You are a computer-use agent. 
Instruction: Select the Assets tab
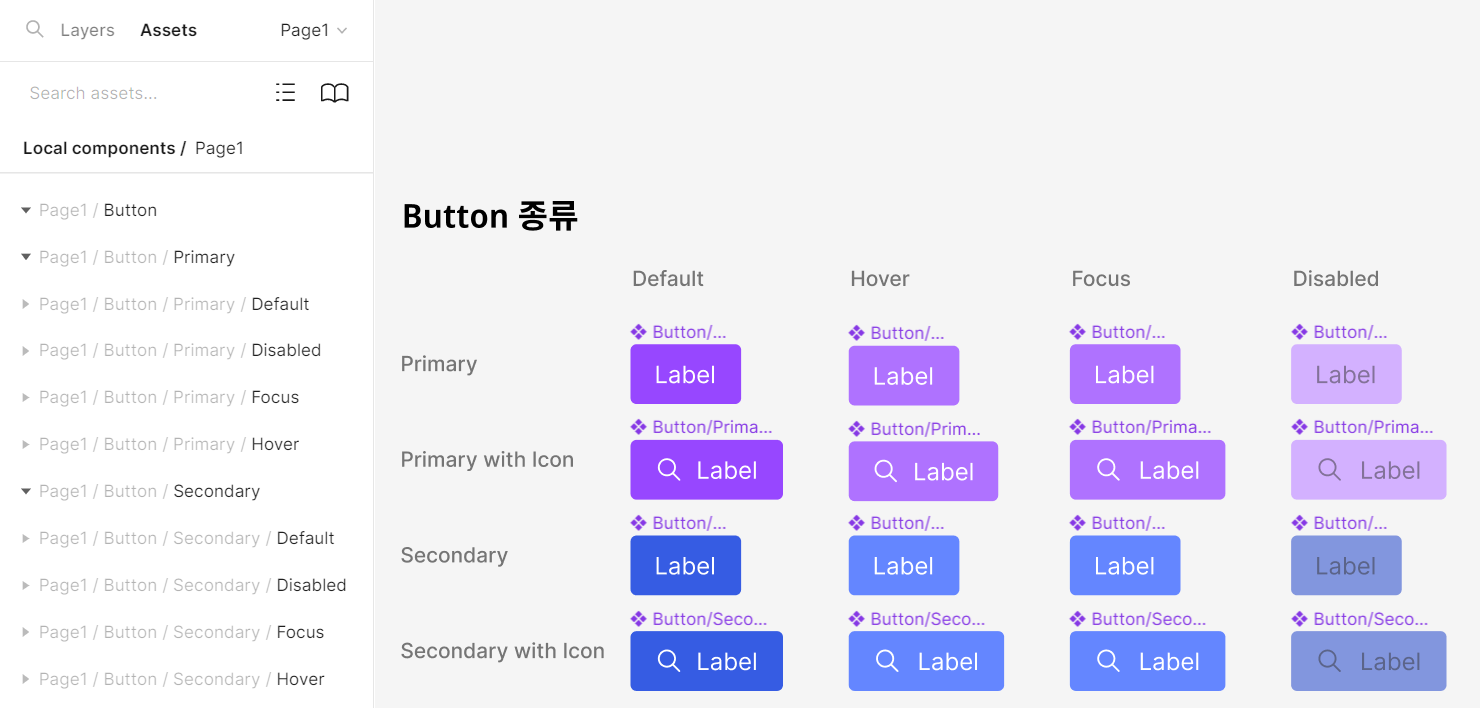pyautogui.click(x=168, y=30)
